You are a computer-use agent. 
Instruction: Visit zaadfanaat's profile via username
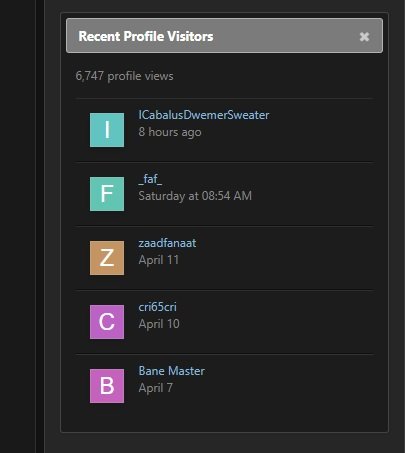click(x=167, y=243)
